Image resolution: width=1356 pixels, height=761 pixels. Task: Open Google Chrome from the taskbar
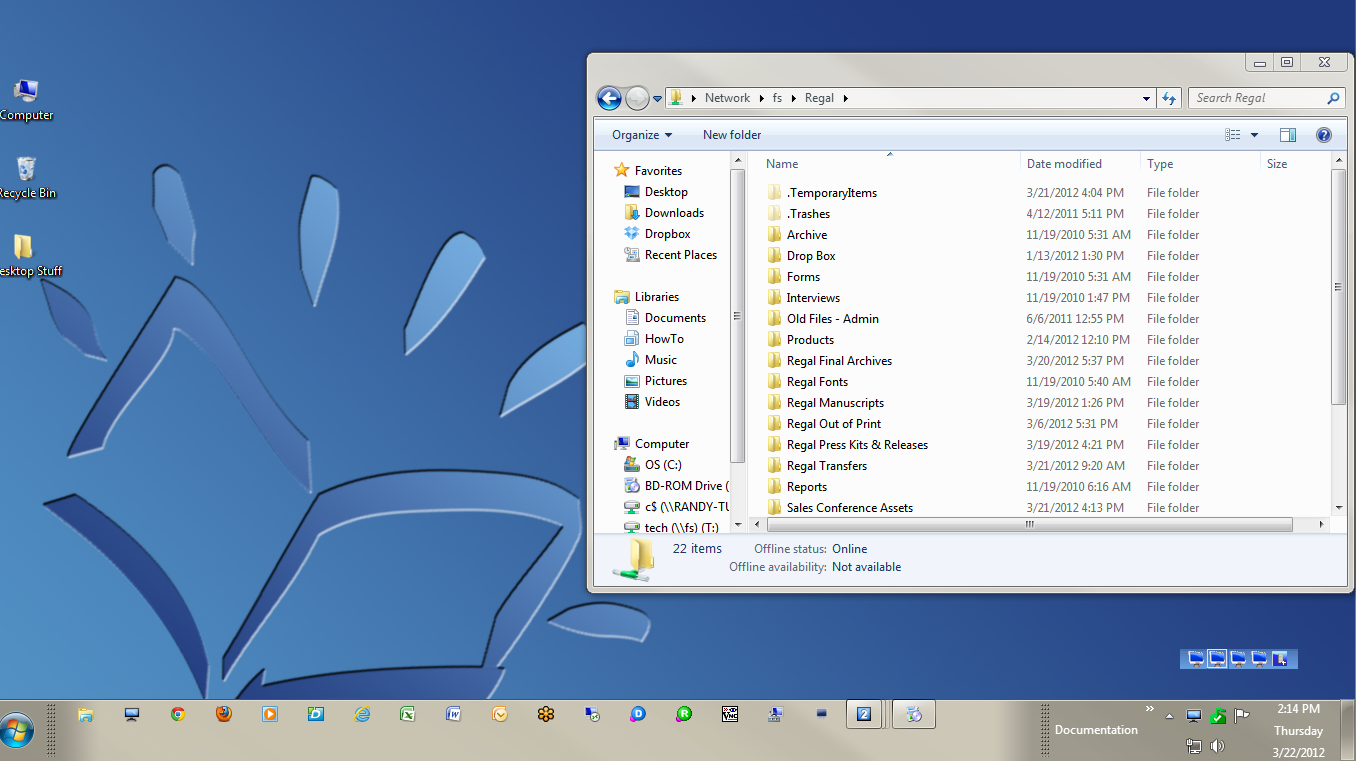pyautogui.click(x=178, y=714)
